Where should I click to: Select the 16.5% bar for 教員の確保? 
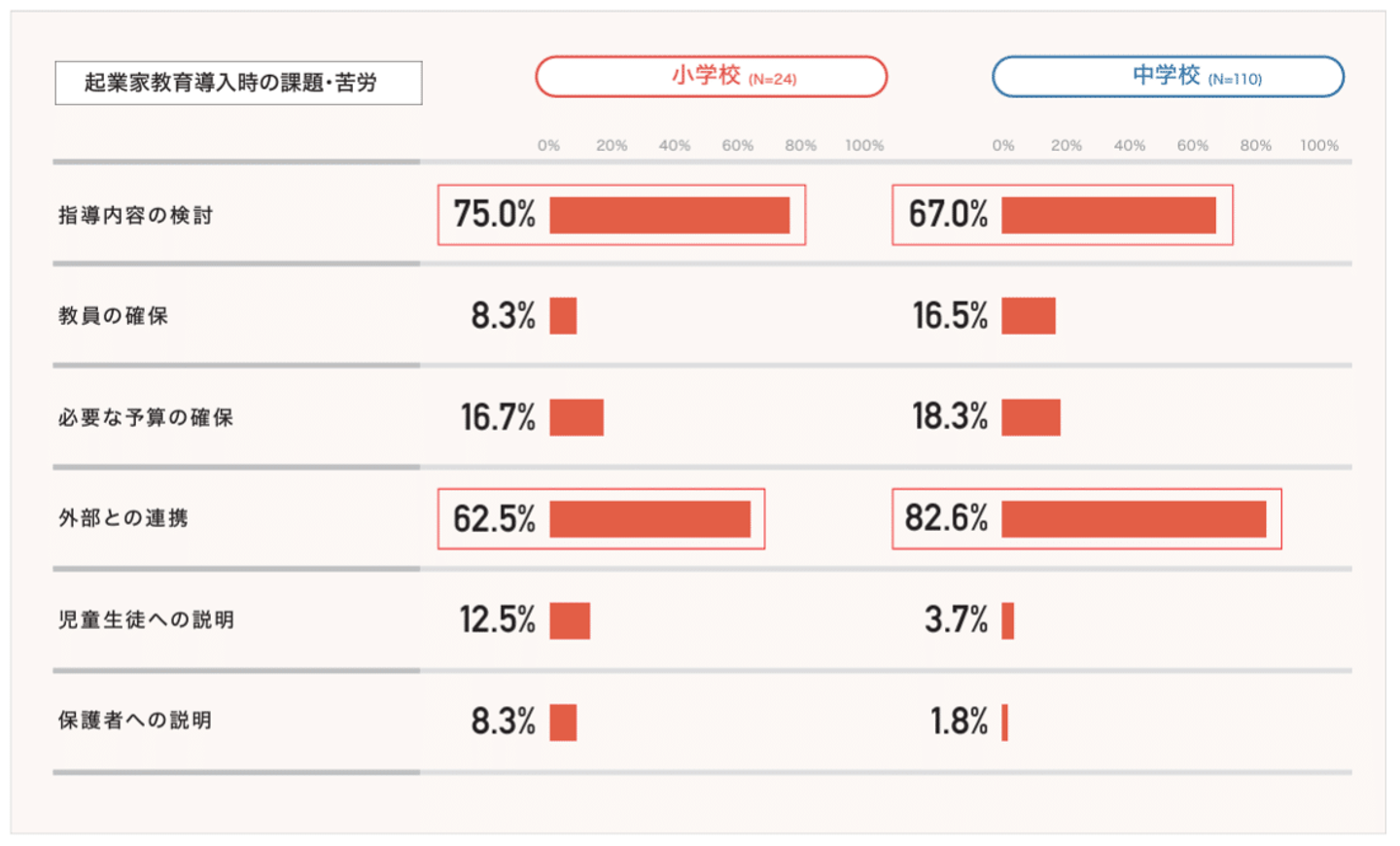1029,316
